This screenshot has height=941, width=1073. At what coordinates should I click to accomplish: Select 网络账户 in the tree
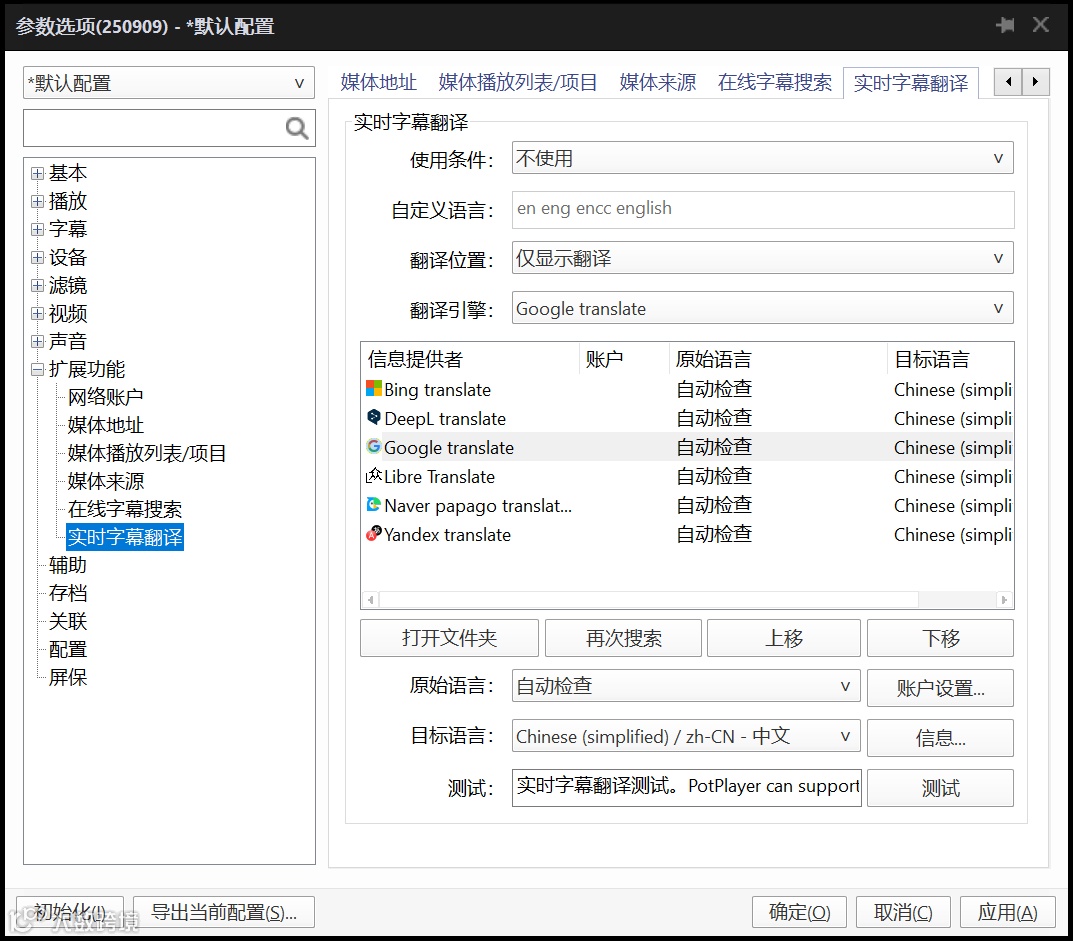tap(105, 397)
